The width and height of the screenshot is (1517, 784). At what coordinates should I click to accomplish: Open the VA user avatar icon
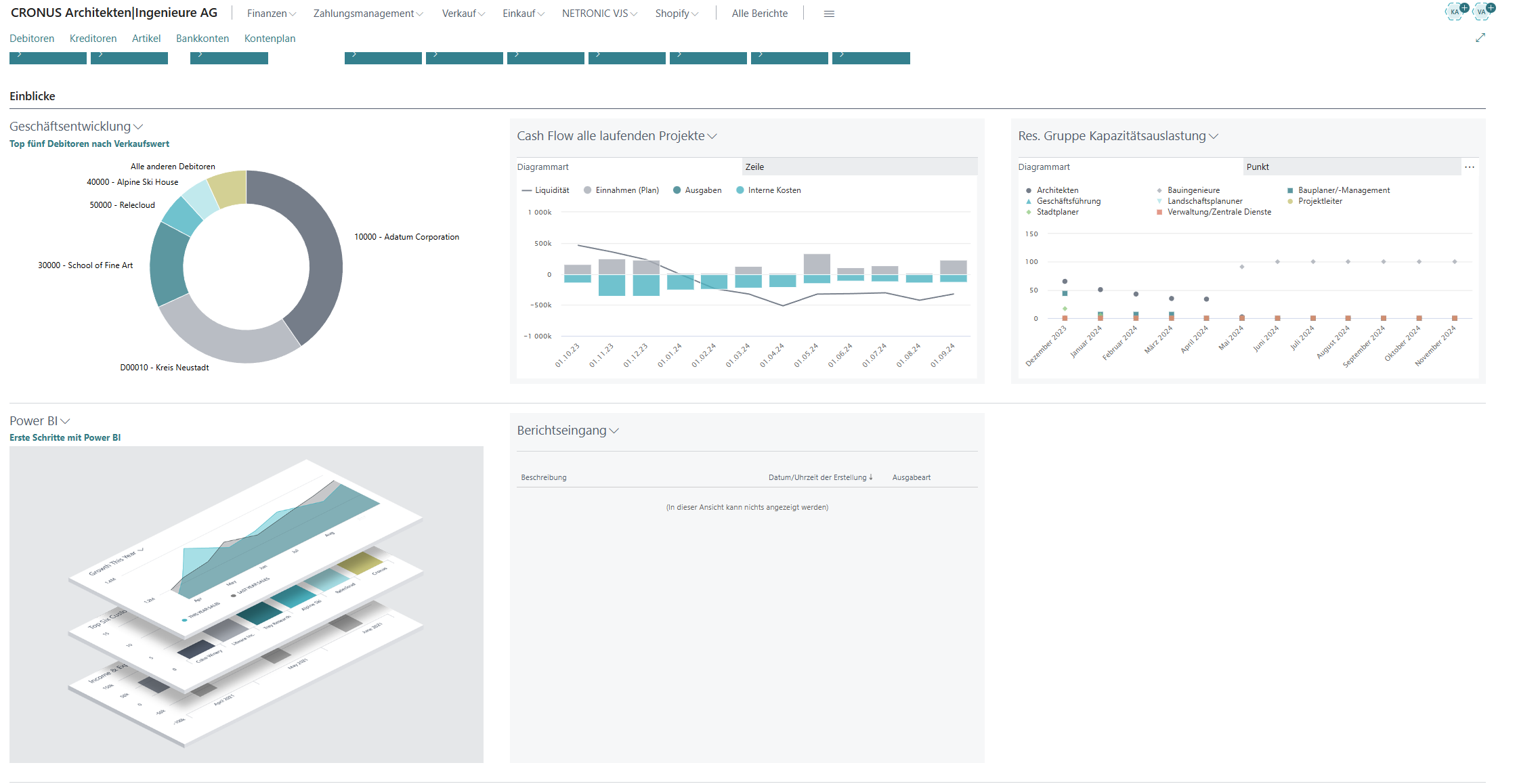[x=1481, y=12]
